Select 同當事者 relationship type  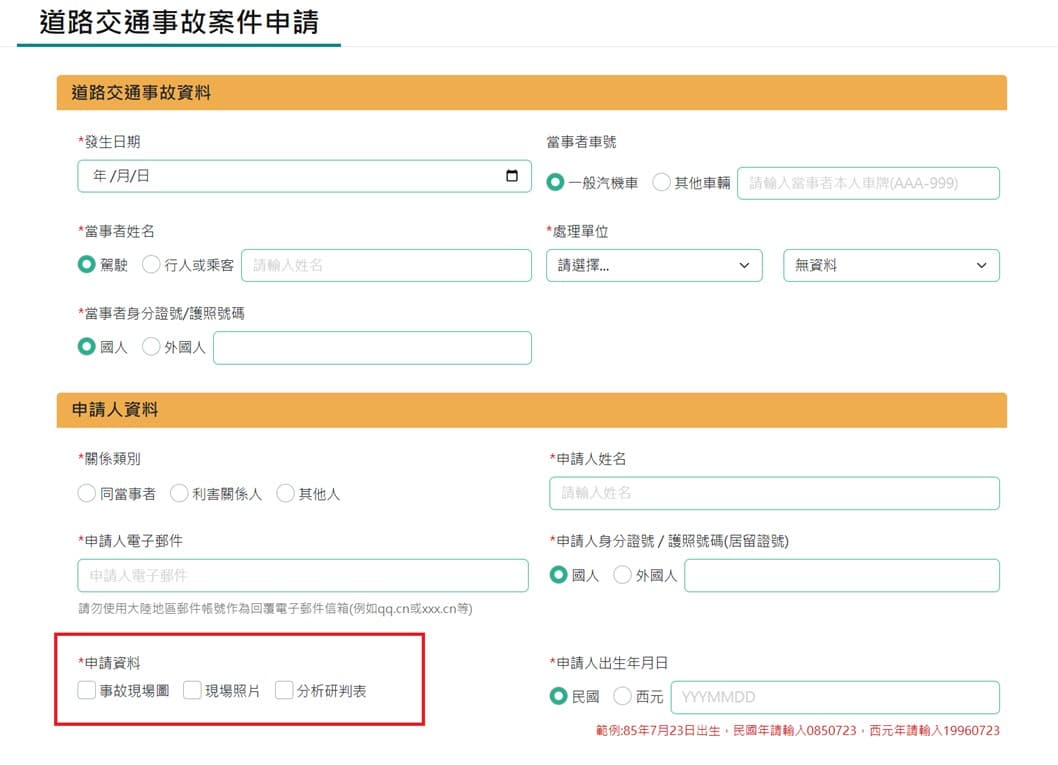[x=87, y=494]
